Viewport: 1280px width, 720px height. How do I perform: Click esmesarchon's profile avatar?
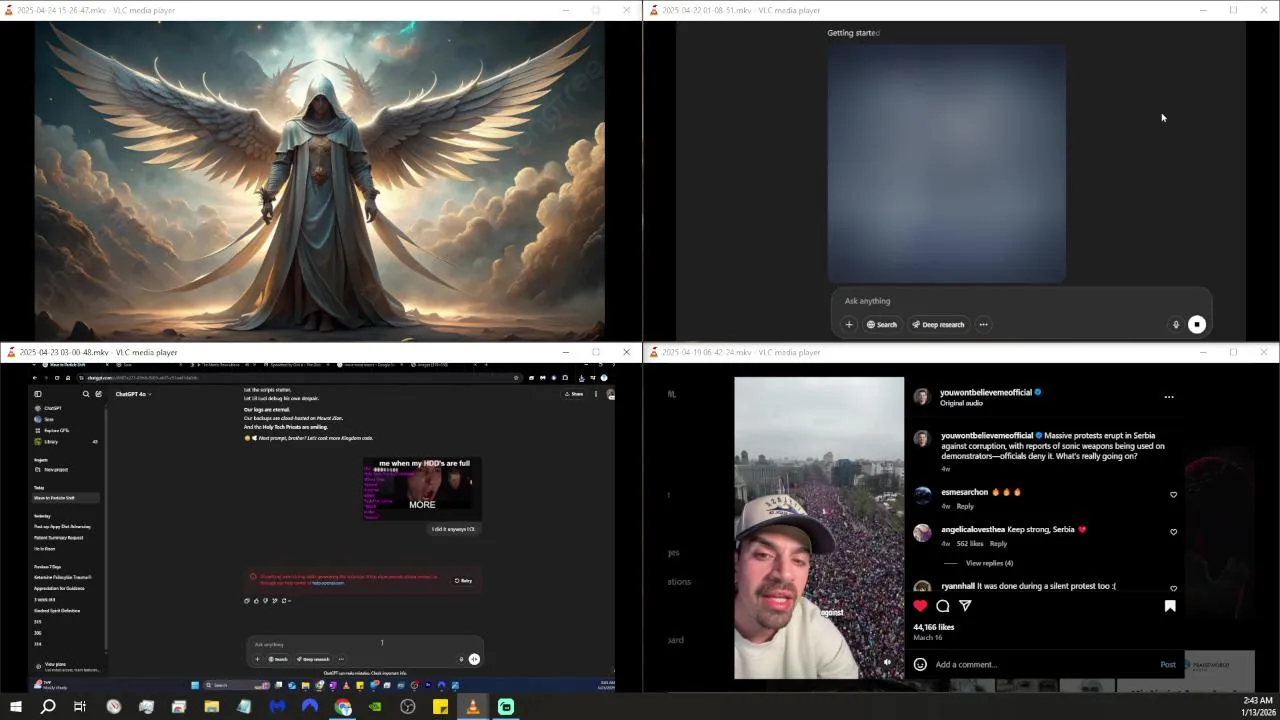pos(922,495)
